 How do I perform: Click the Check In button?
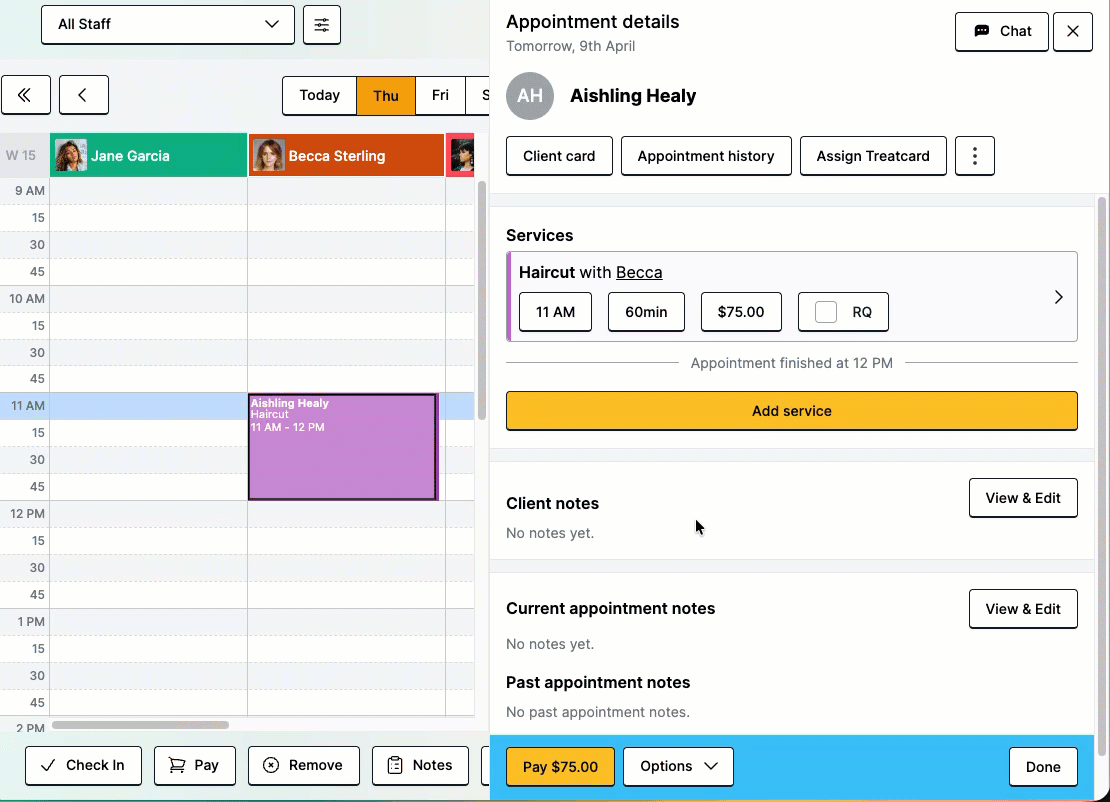(83, 765)
